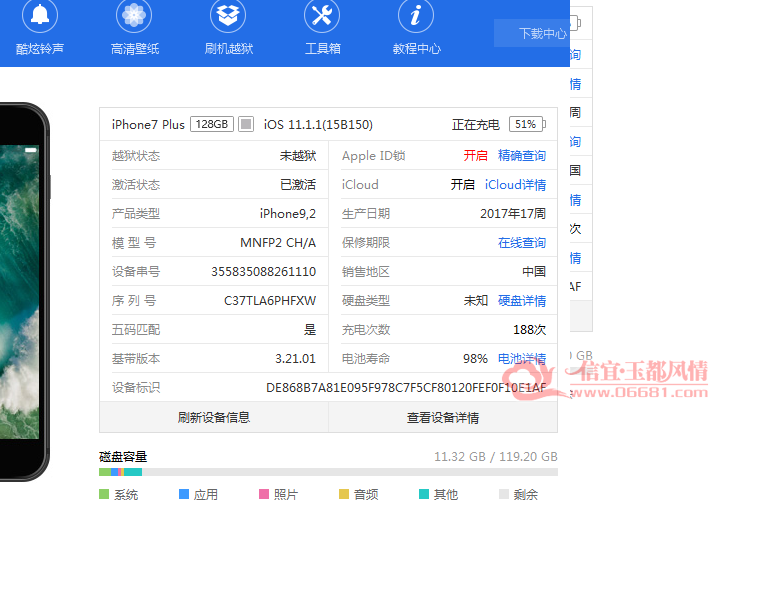
Task: Click the 11.32 GB / 119.20 GB capacity text
Action: pos(496,457)
